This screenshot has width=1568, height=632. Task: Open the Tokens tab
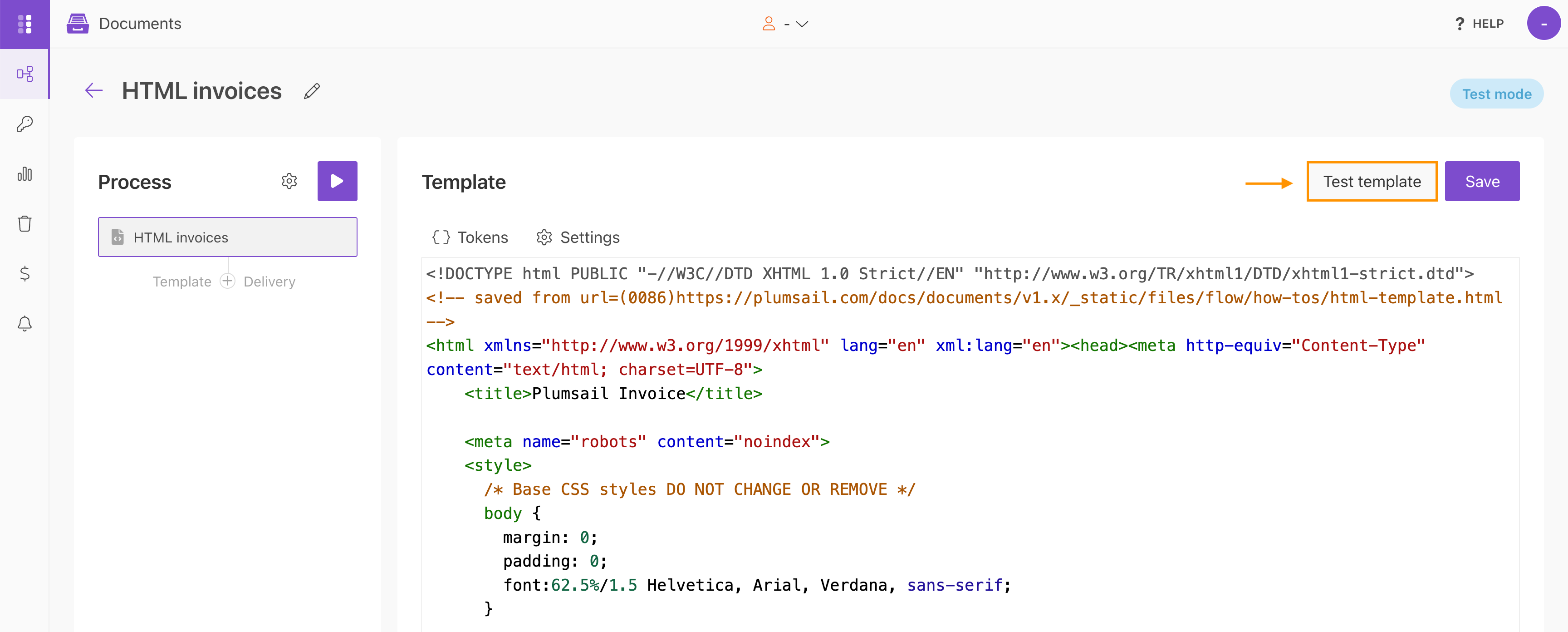click(x=470, y=237)
